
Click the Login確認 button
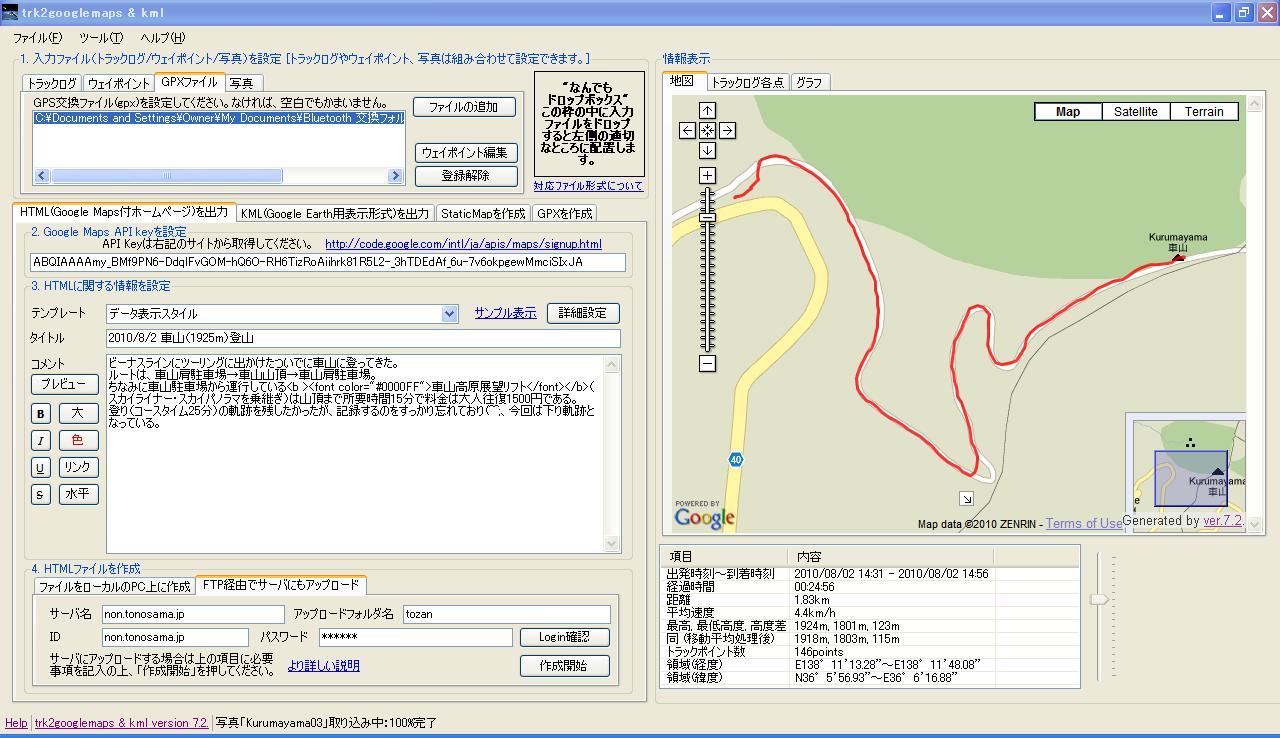coord(565,637)
